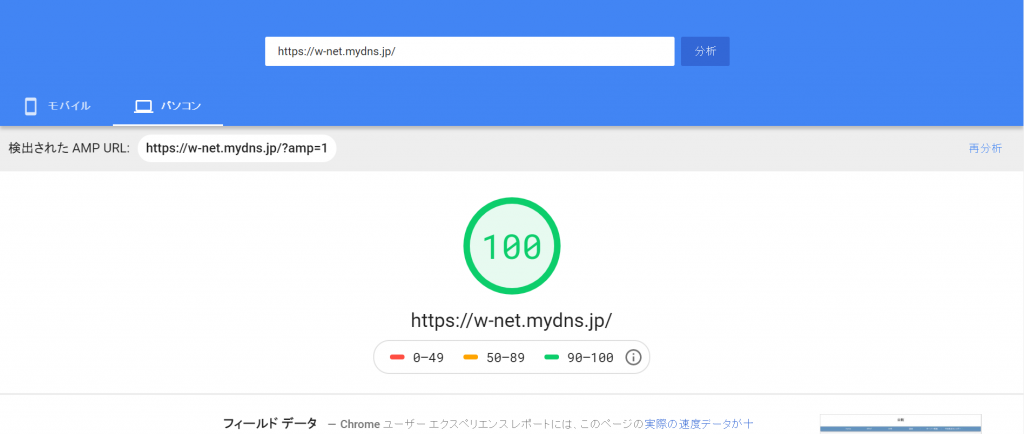1024x434 pixels.
Task: Click the red 0-49 legend marker
Action: click(396, 358)
